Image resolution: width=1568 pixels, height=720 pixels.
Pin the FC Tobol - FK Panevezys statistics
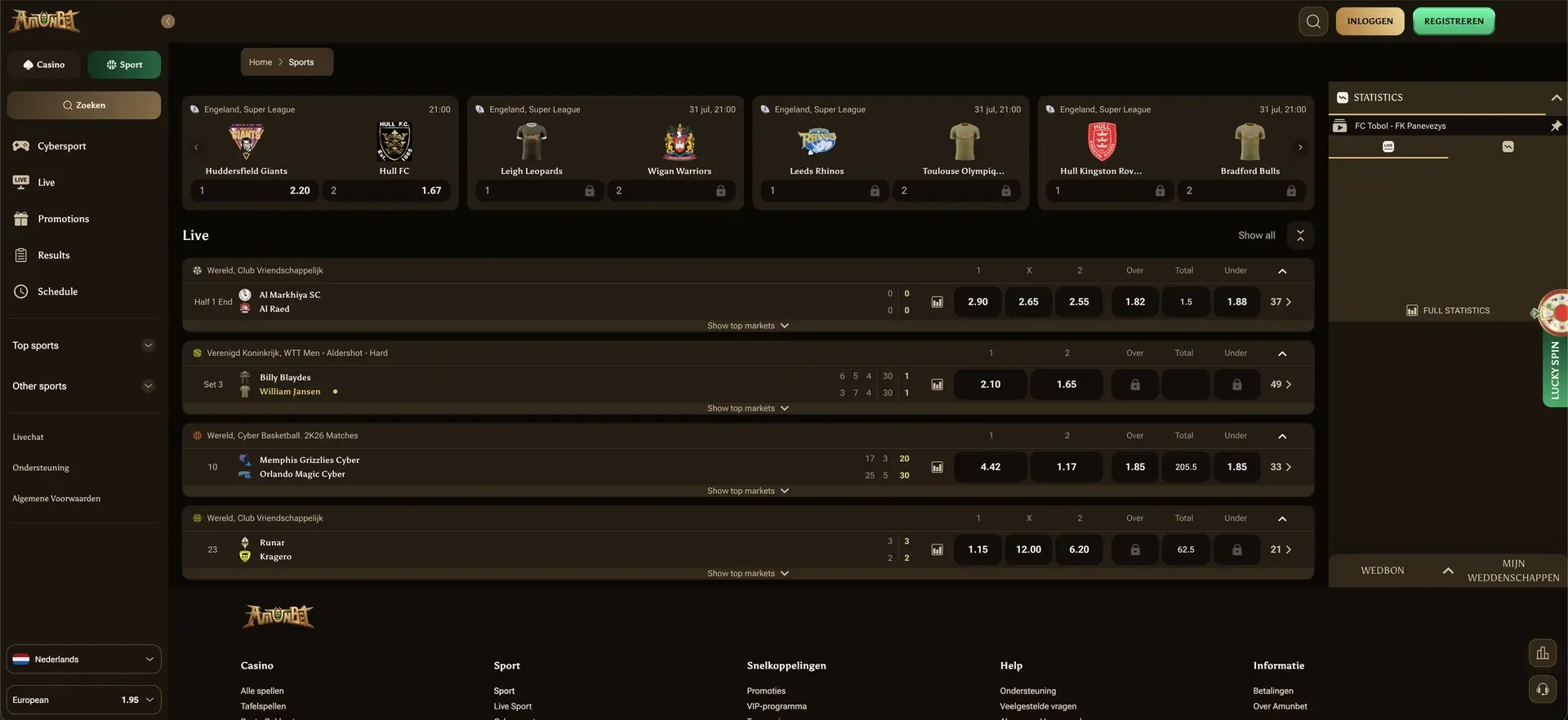[x=1556, y=126]
